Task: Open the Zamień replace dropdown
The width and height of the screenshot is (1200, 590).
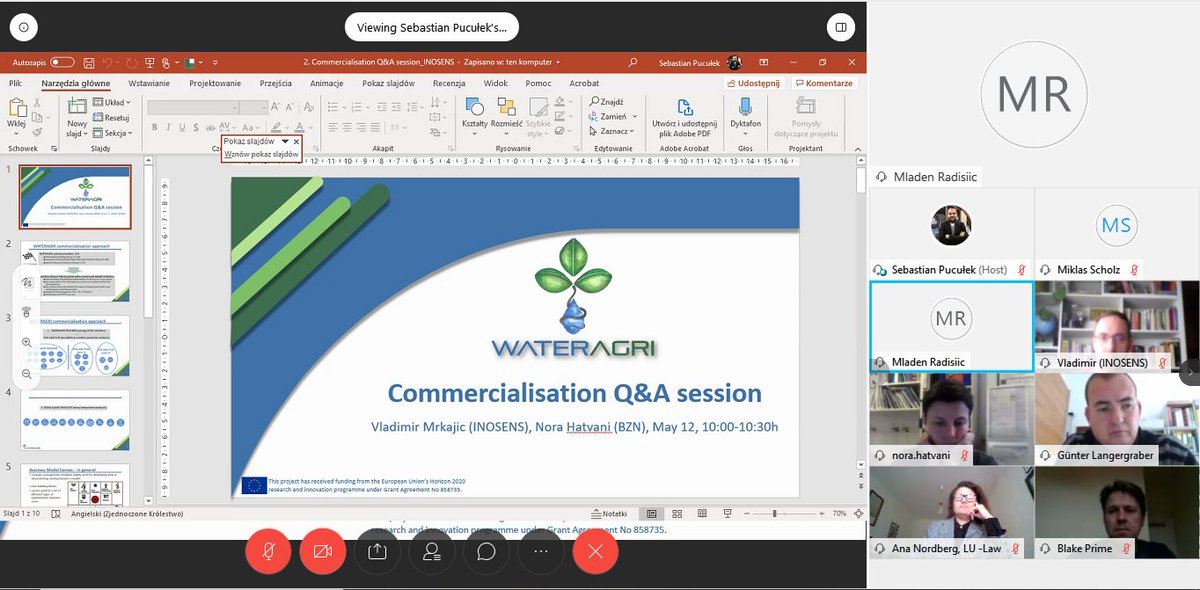Action: click(x=611, y=116)
